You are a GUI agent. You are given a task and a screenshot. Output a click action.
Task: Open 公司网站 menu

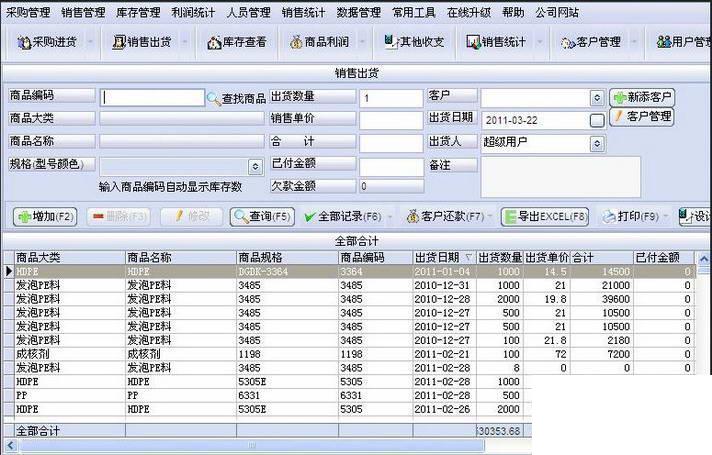pos(557,12)
